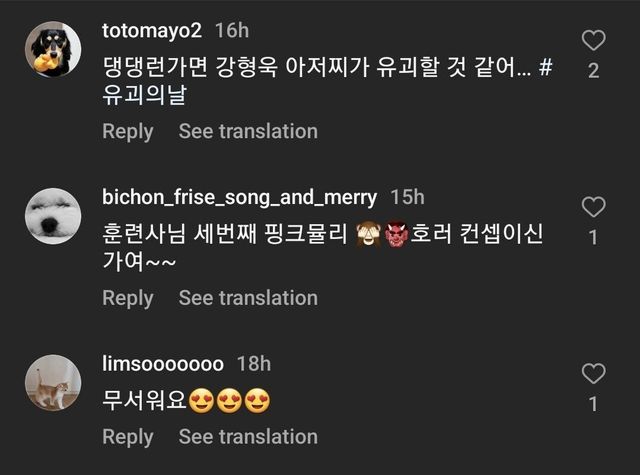View the 2 likes on totomayo2's comment

pos(594,72)
